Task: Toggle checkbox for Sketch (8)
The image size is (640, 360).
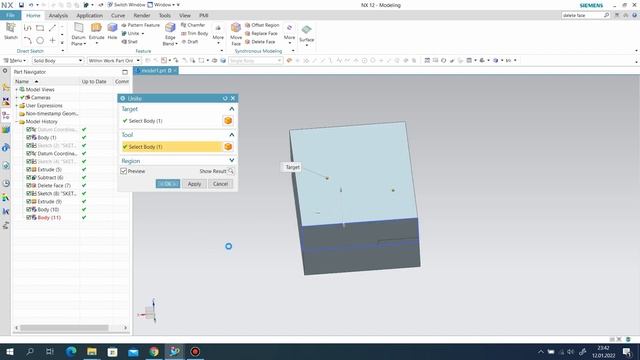Action: (x=29, y=193)
